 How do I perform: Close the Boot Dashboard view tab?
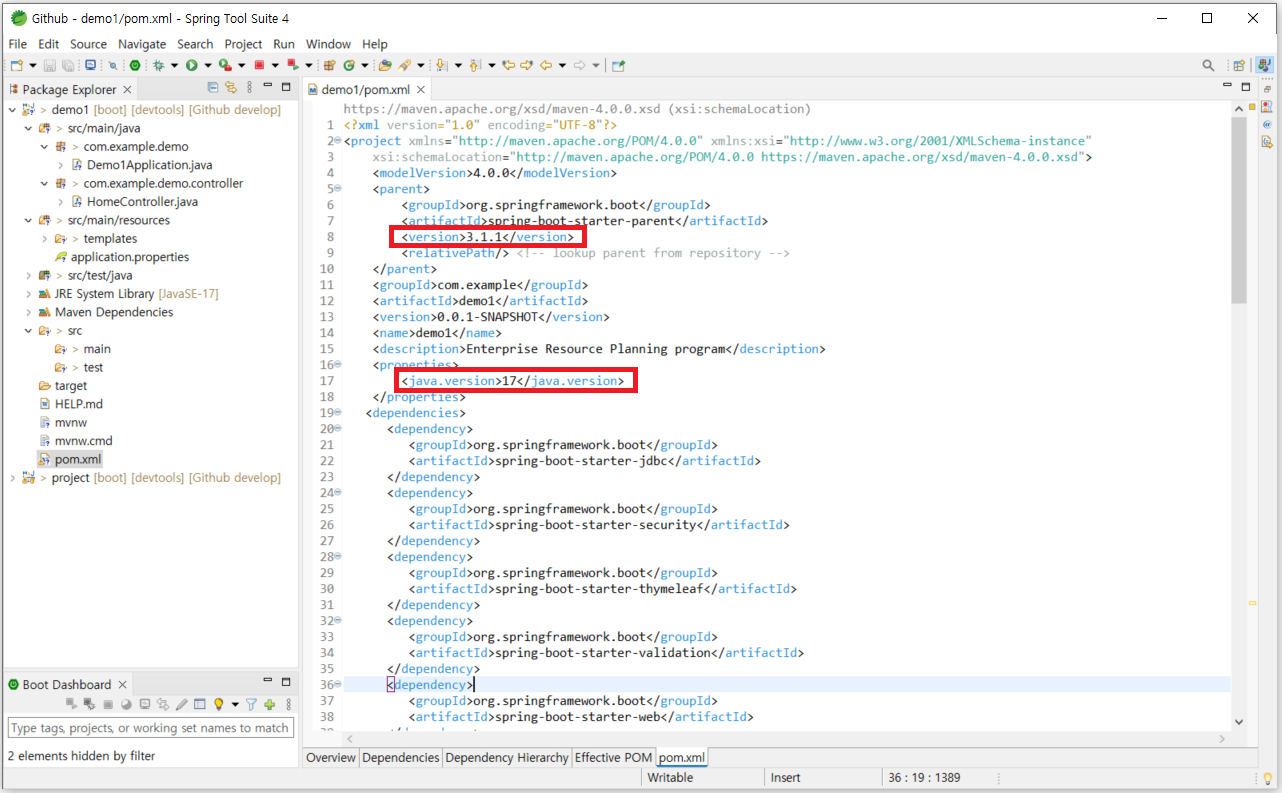pos(122,685)
